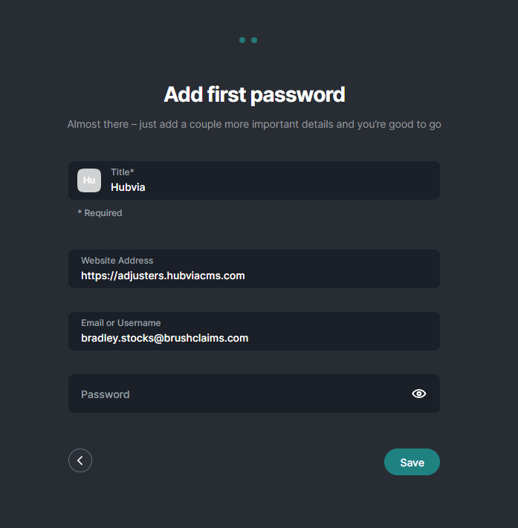Select the second progress step dot

tap(254, 40)
